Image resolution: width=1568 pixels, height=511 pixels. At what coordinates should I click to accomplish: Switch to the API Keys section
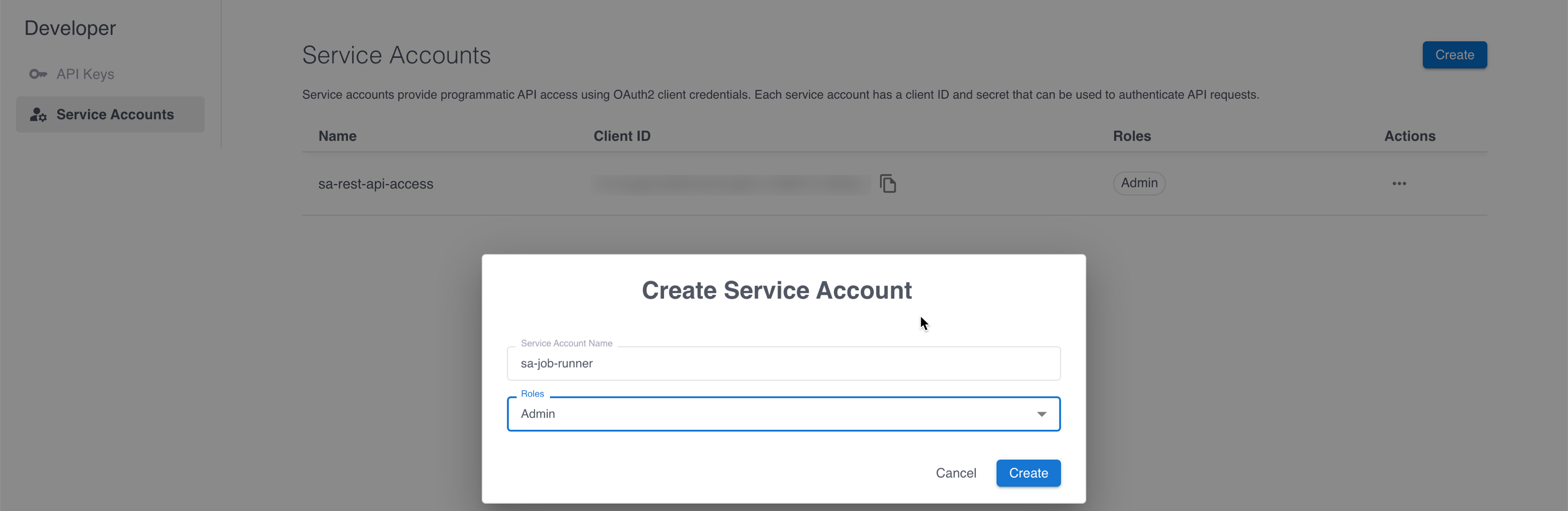pos(85,74)
